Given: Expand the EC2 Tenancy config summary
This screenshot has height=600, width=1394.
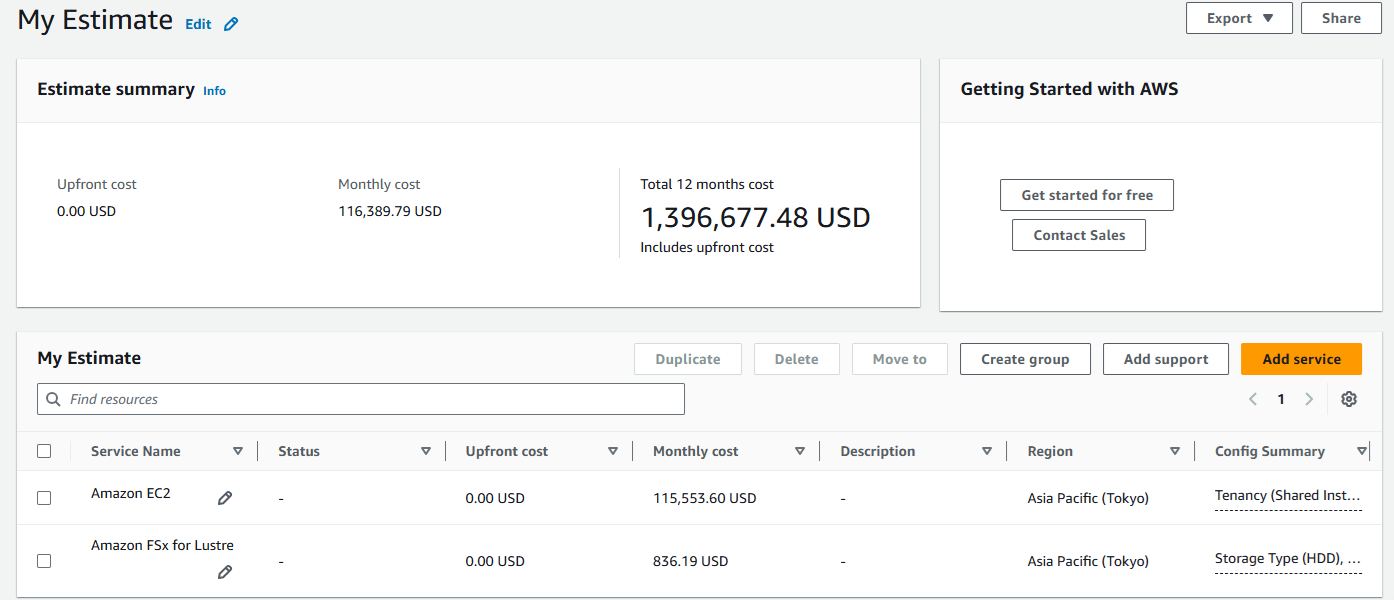Looking at the screenshot, I should tap(1287, 495).
